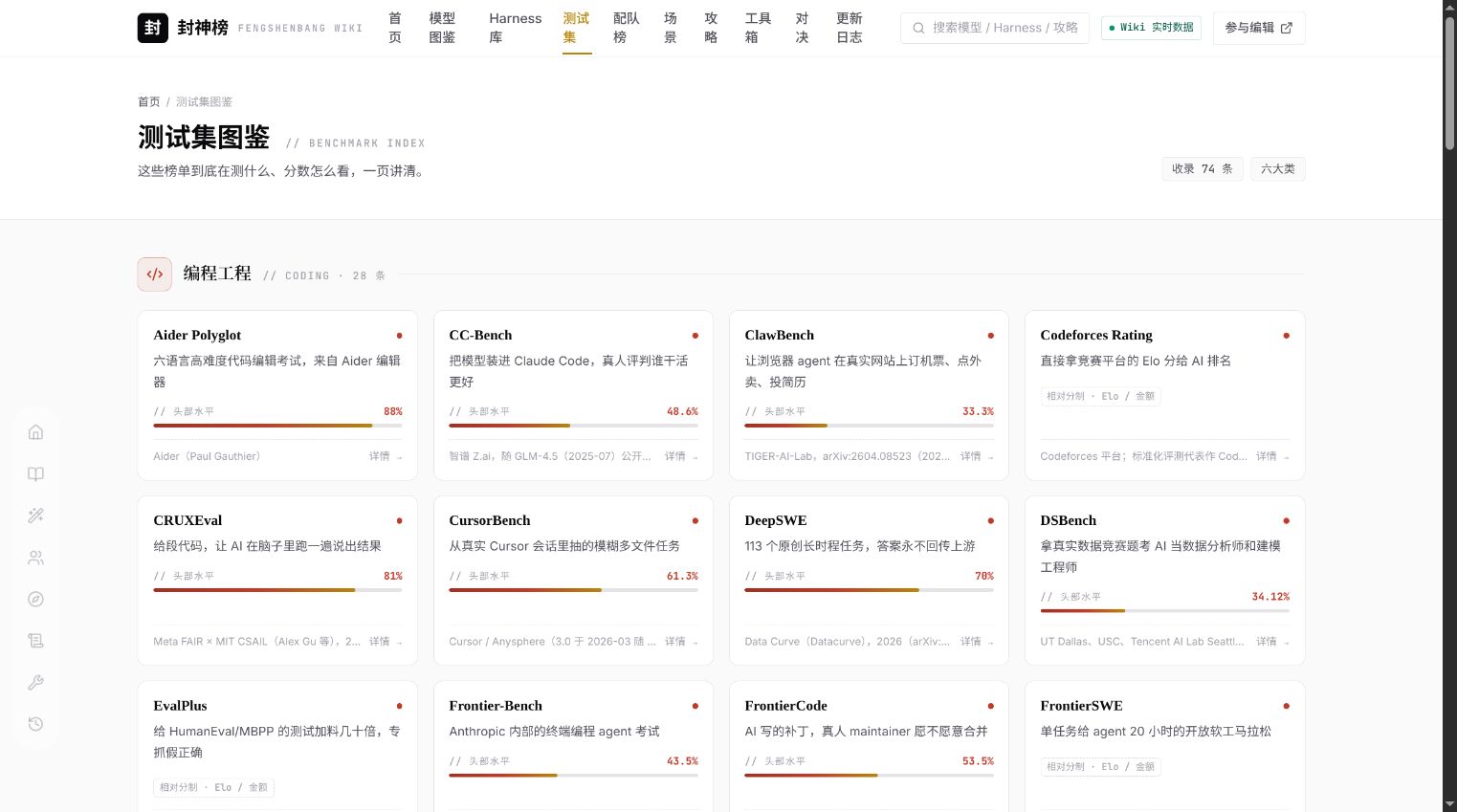Open 攻略 navigation item
This screenshot has width=1457, height=812.
711,28
